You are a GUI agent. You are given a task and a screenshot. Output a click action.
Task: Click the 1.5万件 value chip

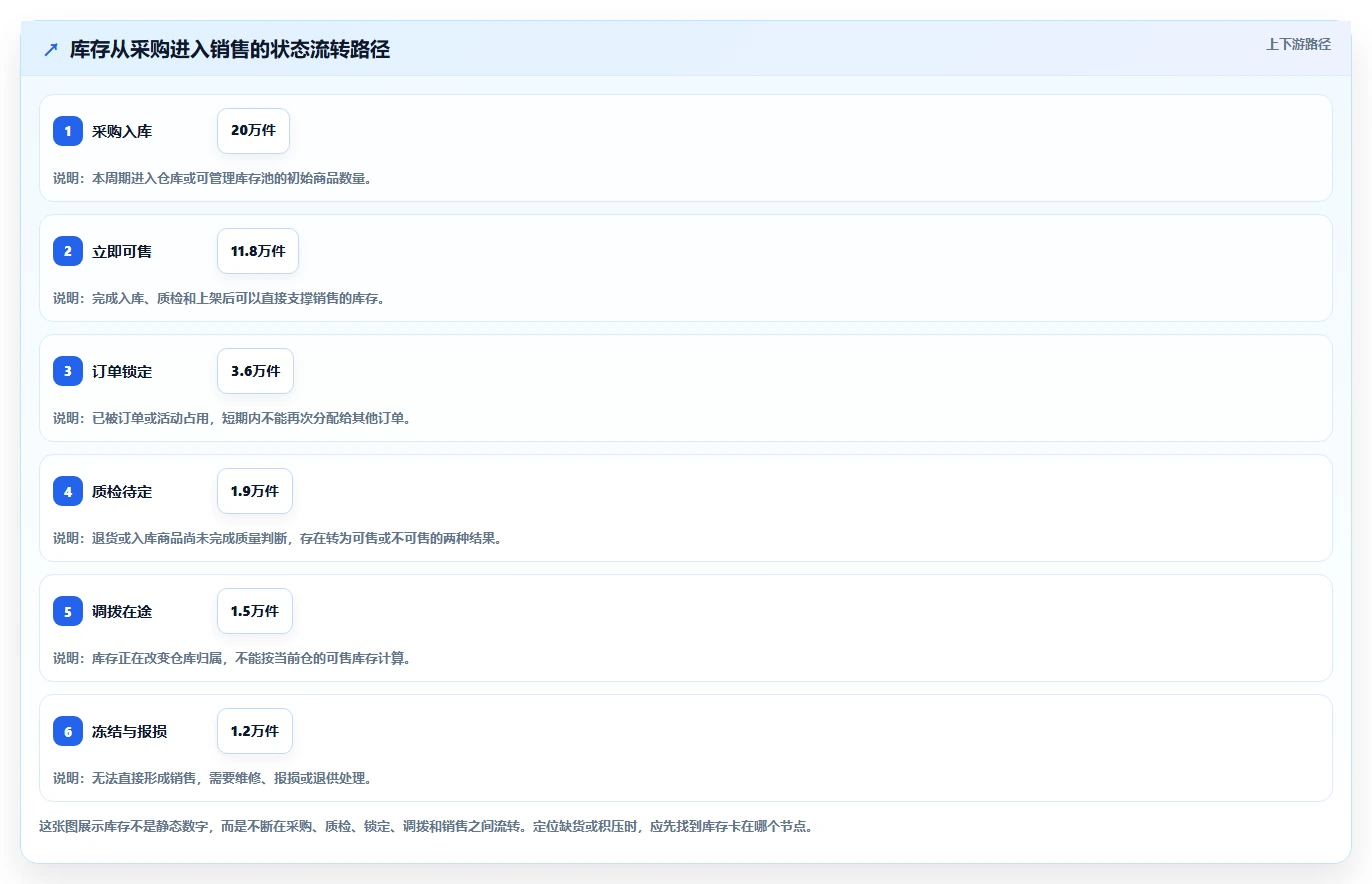click(255, 611)
